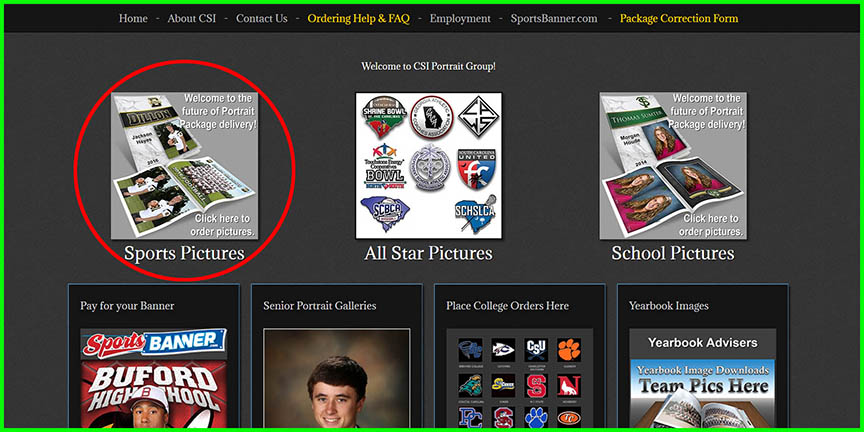
Task: Open the All Star Pictures text link
Action: [x=428, y=253]
